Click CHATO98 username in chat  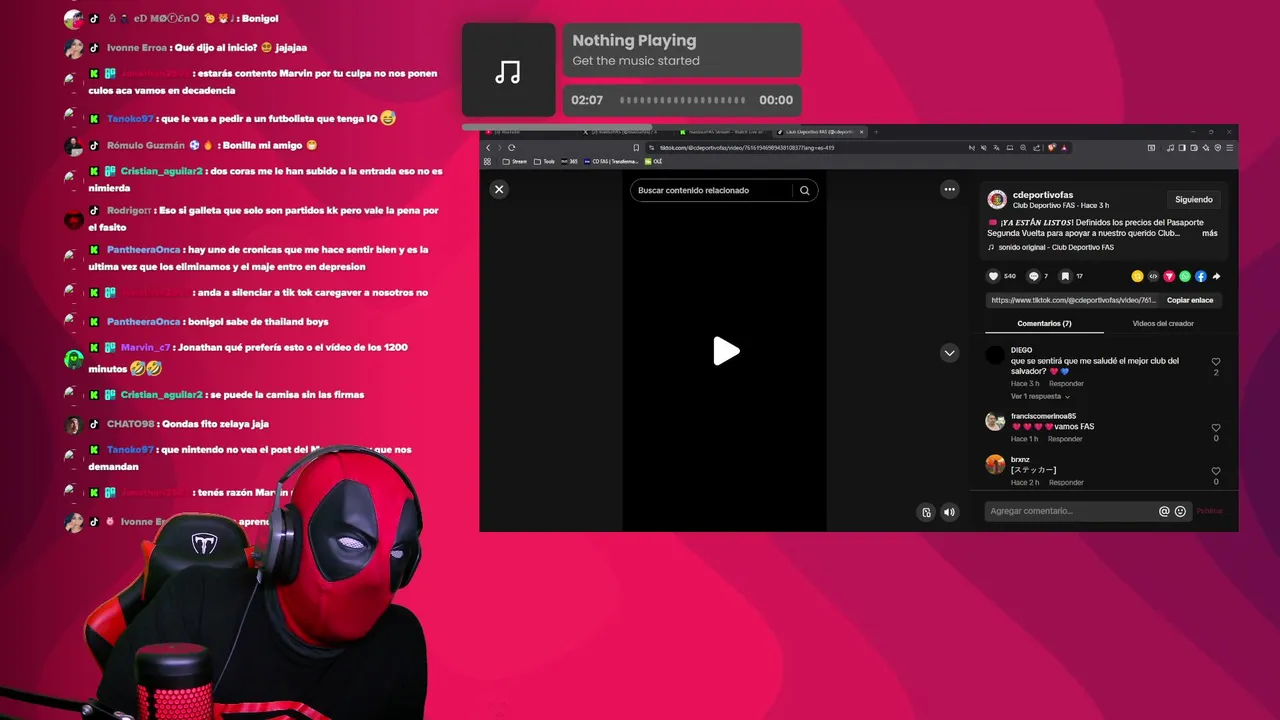tap(130, 424)
